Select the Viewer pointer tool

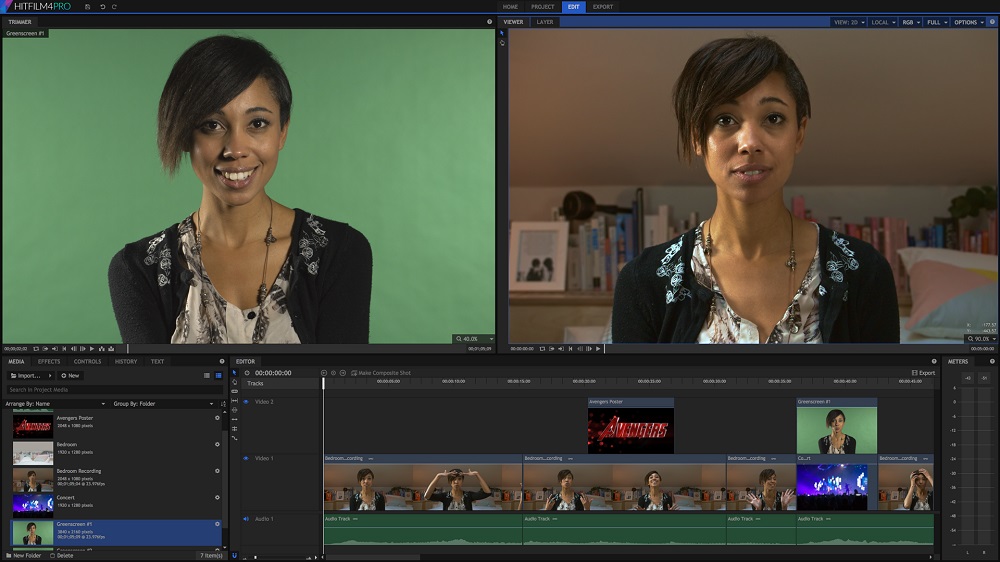[x=502, y=33]
